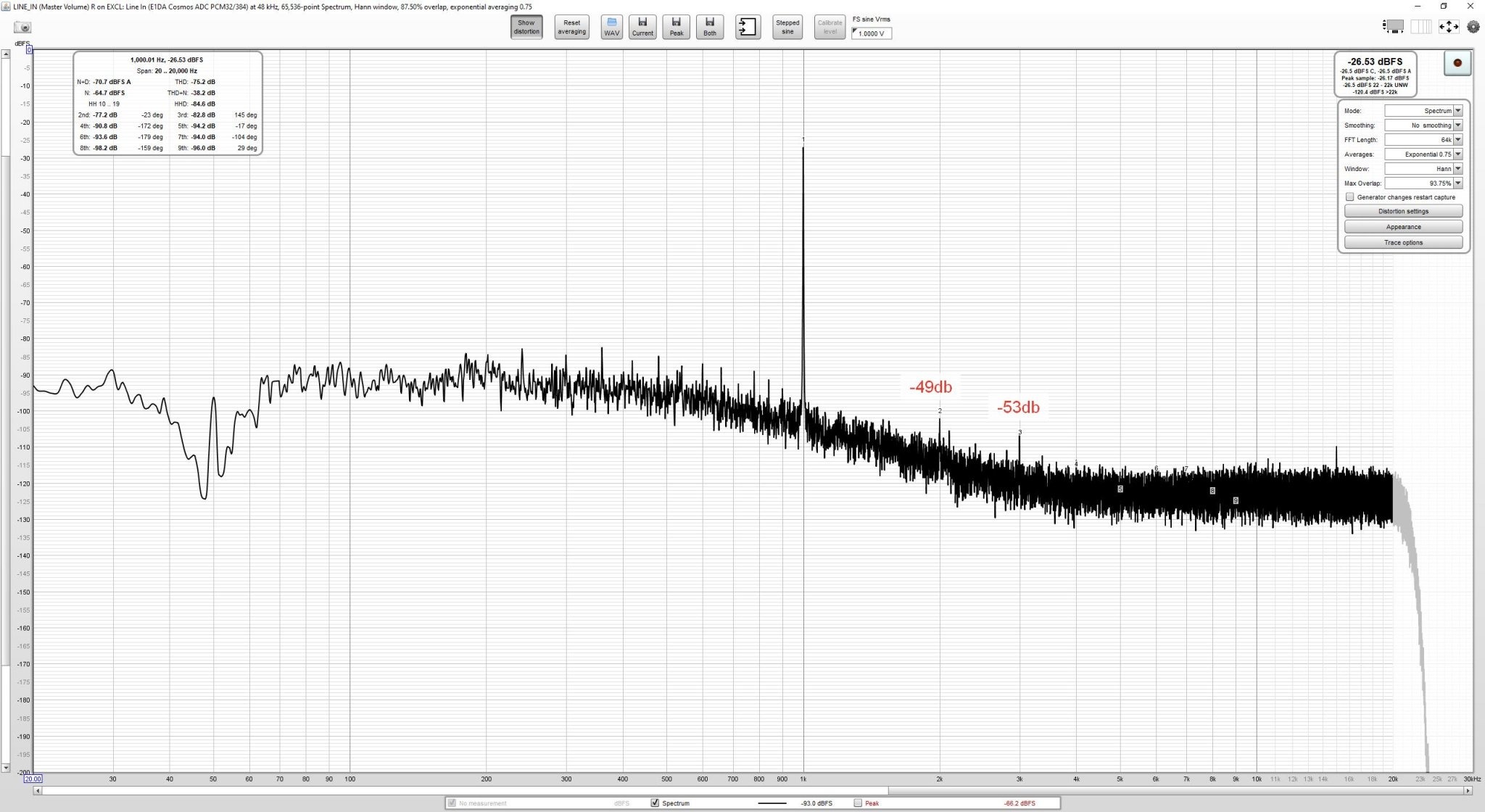This screenshot has height=812, width=1485.
Task: Click the Appearance button
Action: click(x=1403, y=227)
